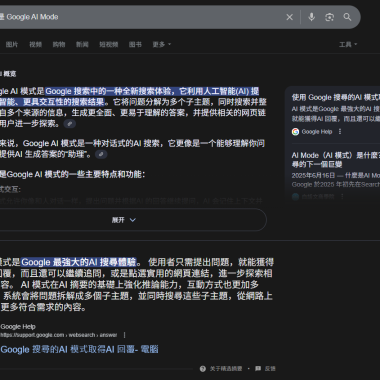Open the 更多 dropdown menu
The height and width of the screenshot is (380, 380).
click(162, 44)
